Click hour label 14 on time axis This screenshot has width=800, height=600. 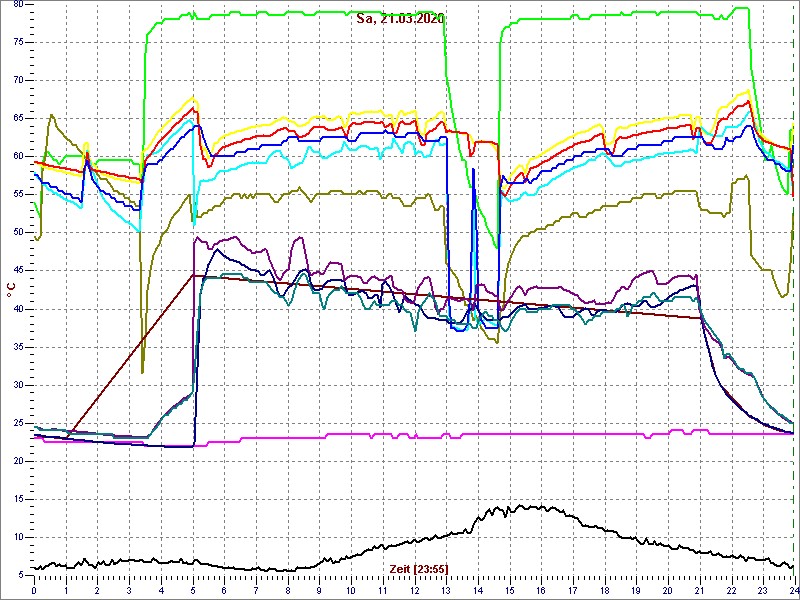click(x=477, y=590)
